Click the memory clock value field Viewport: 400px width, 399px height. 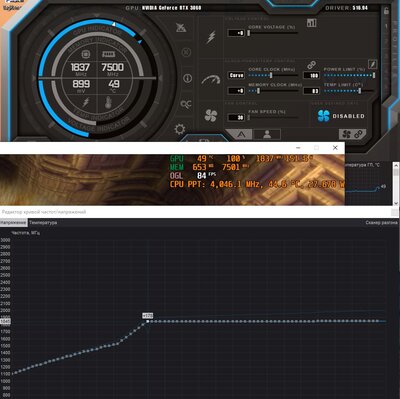point(236,91)
